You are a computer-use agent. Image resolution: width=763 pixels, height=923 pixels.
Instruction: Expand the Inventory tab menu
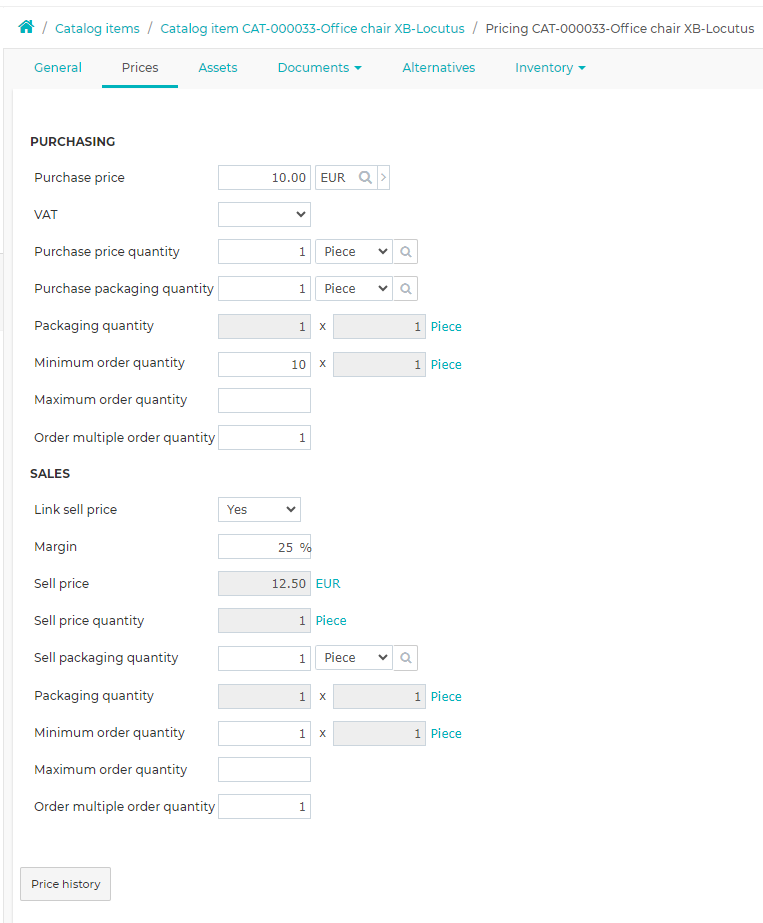click(550, 68)
